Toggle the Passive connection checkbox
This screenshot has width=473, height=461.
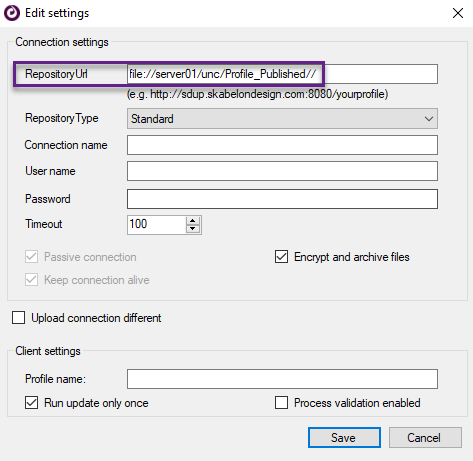[31, 257]
